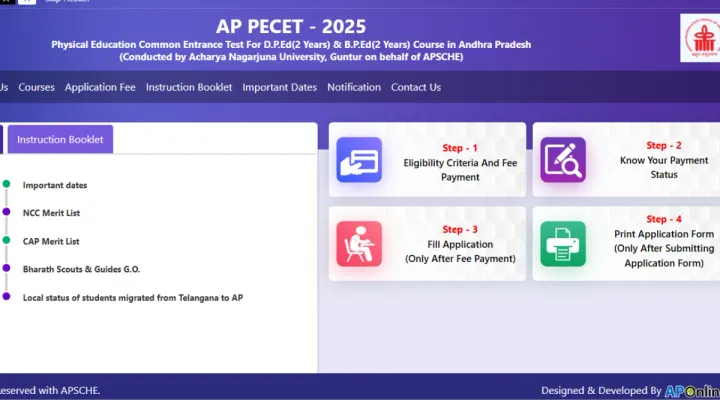Screen dimensions: 720x400
Task: Click the Step 1 fee payment card icon
Action: point(359,160)
